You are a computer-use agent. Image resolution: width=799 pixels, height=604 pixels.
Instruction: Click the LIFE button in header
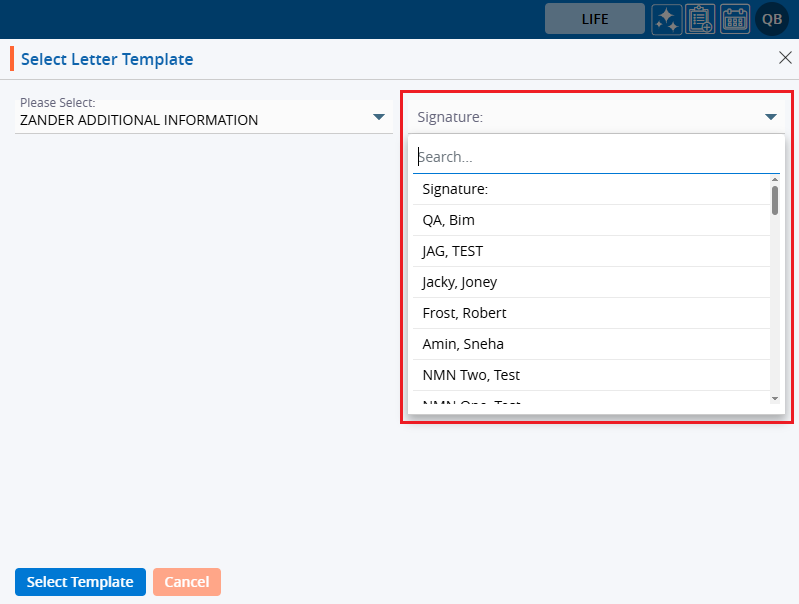(x=594, y=19)
